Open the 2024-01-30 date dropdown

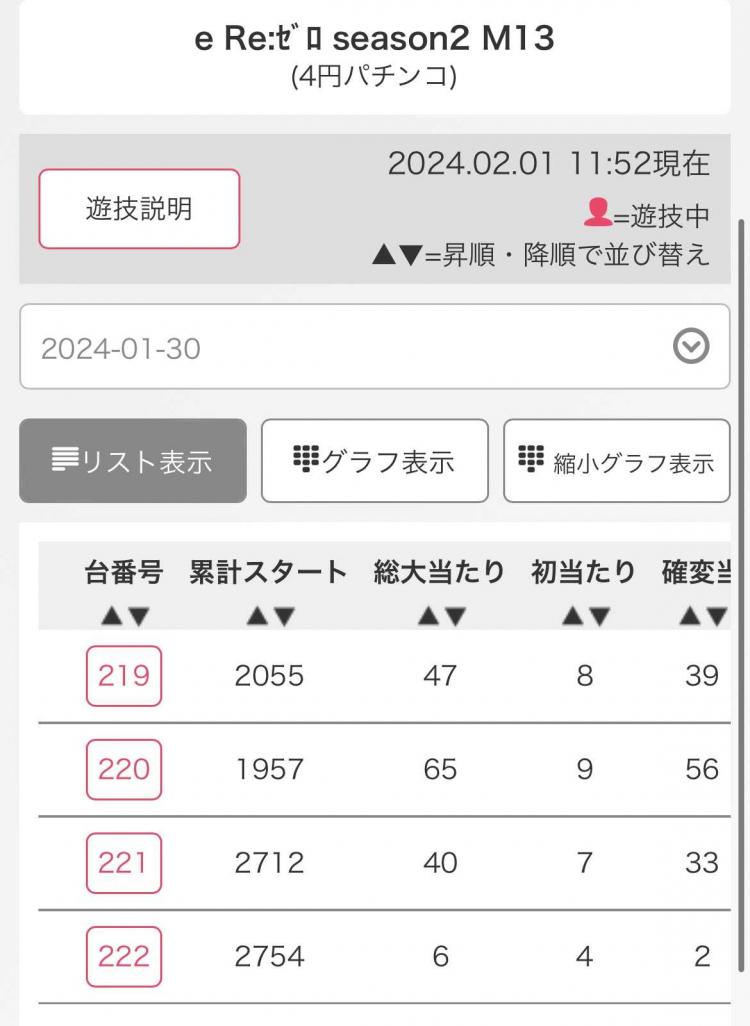375,347
